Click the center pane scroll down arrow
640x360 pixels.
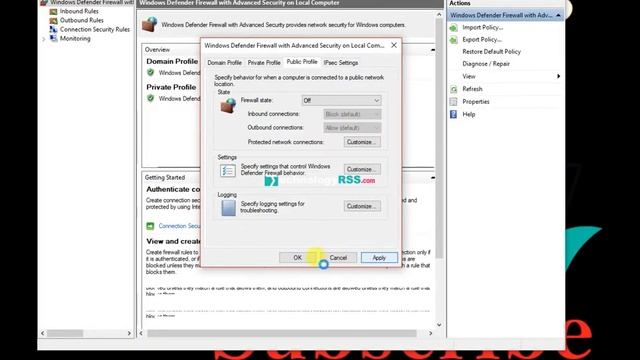[439, 325]
